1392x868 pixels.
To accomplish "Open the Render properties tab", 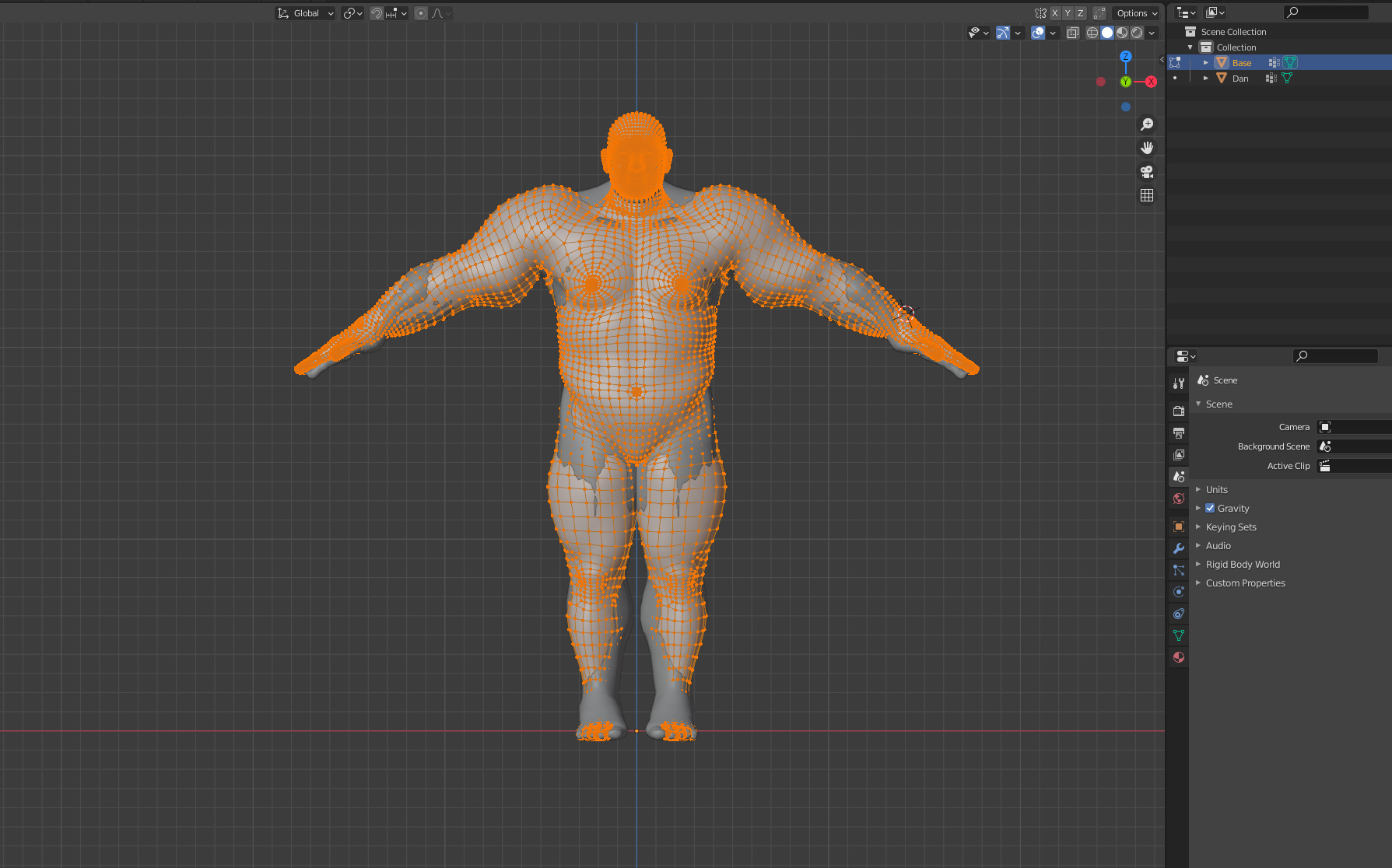I will [x=1179, y=411].
